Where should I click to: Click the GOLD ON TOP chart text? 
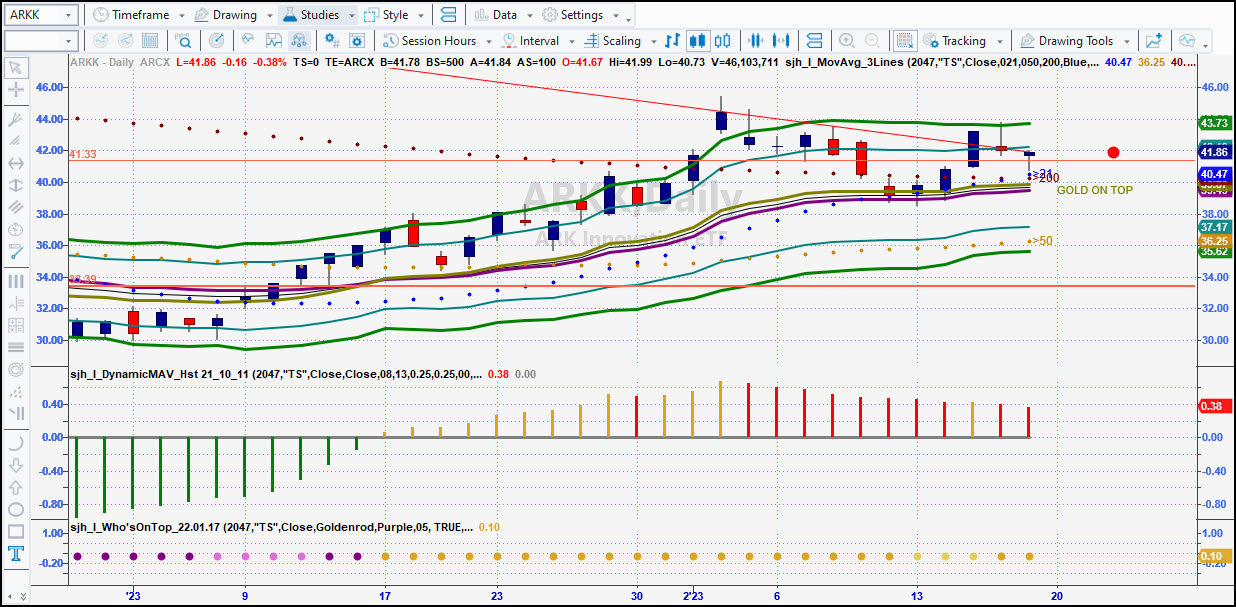1095,190
